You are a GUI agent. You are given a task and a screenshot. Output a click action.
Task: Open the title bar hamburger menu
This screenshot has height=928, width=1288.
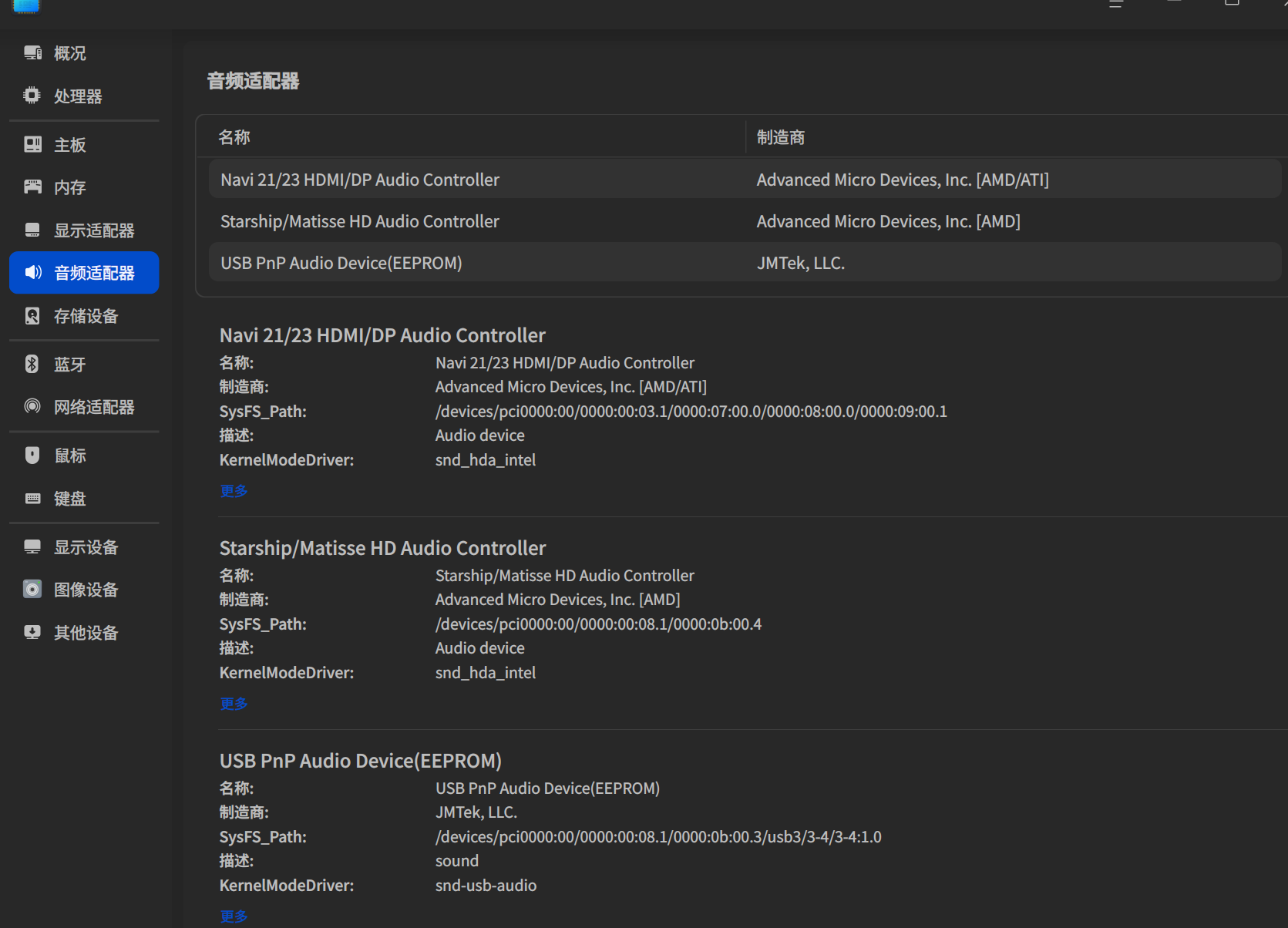tap(1115, 4)
